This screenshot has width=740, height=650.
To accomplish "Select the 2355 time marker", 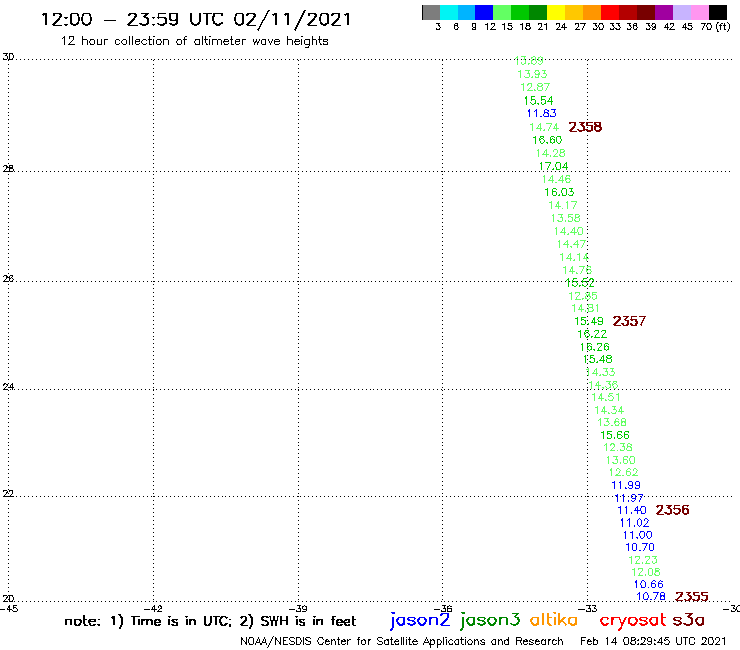I will (x=692, y=597).
